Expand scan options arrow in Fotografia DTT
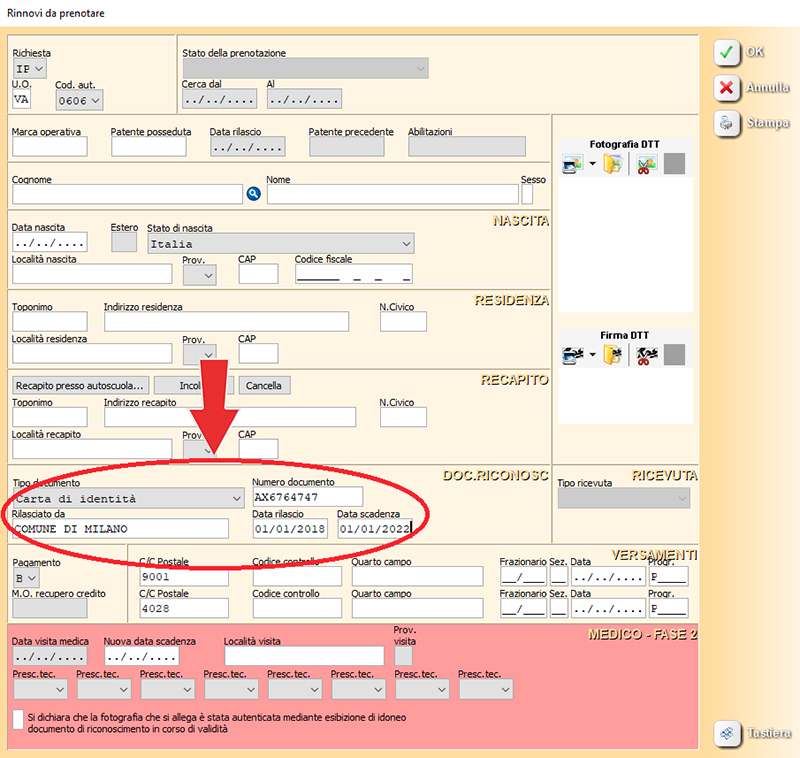 coord(591,165)
